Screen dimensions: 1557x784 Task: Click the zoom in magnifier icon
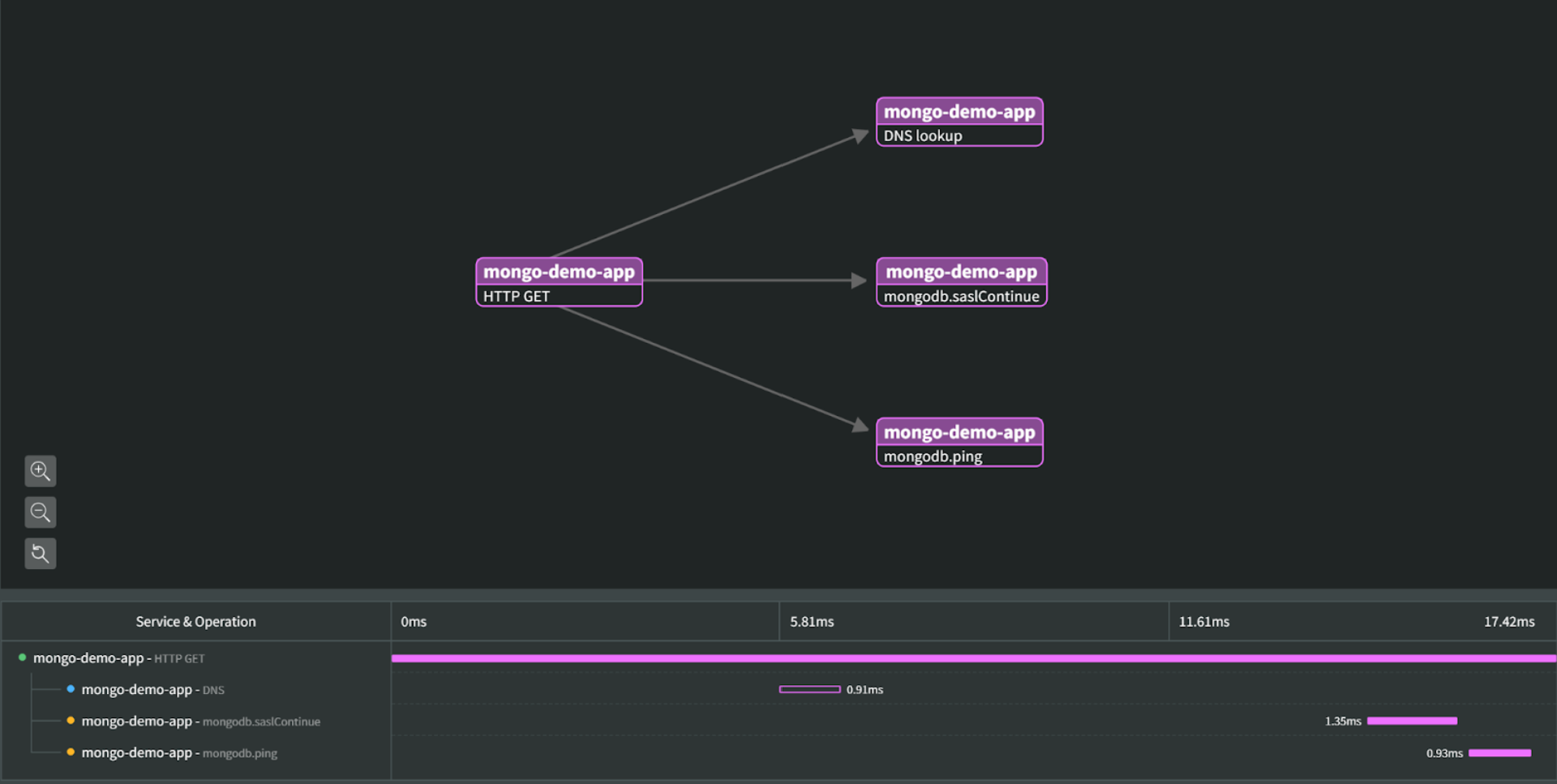tap(40, 471)
